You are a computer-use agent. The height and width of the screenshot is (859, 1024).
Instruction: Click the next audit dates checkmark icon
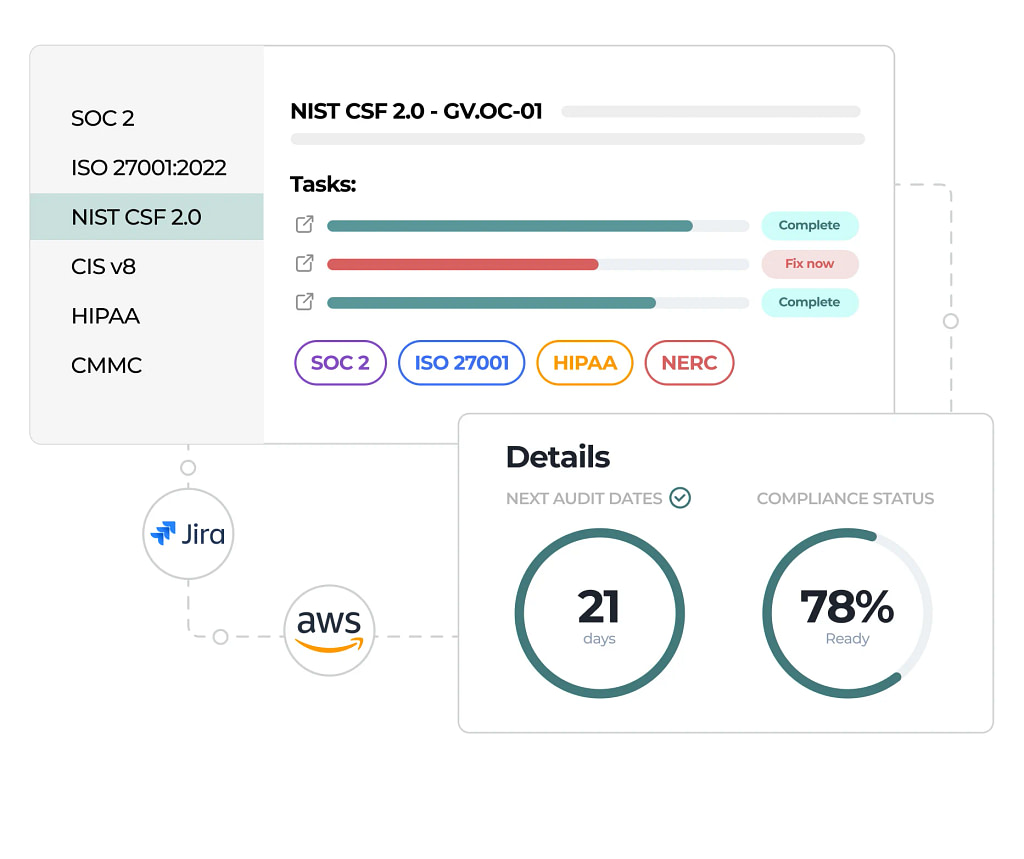(680, 498)
